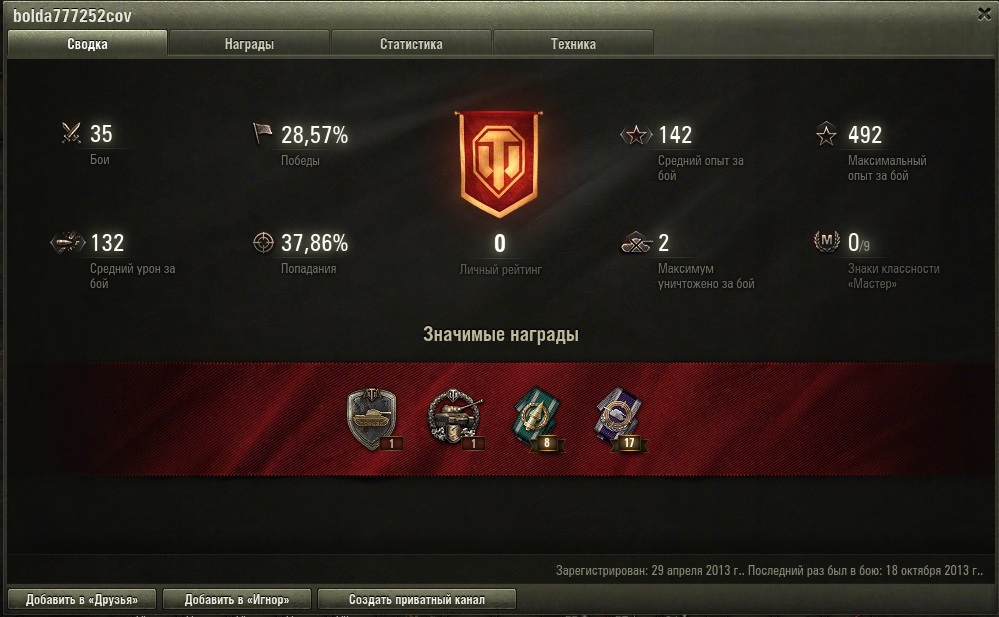The width and height of the screenshot is (999, 617).
Task: Open the Статистика tab
Action: [411, 43]
